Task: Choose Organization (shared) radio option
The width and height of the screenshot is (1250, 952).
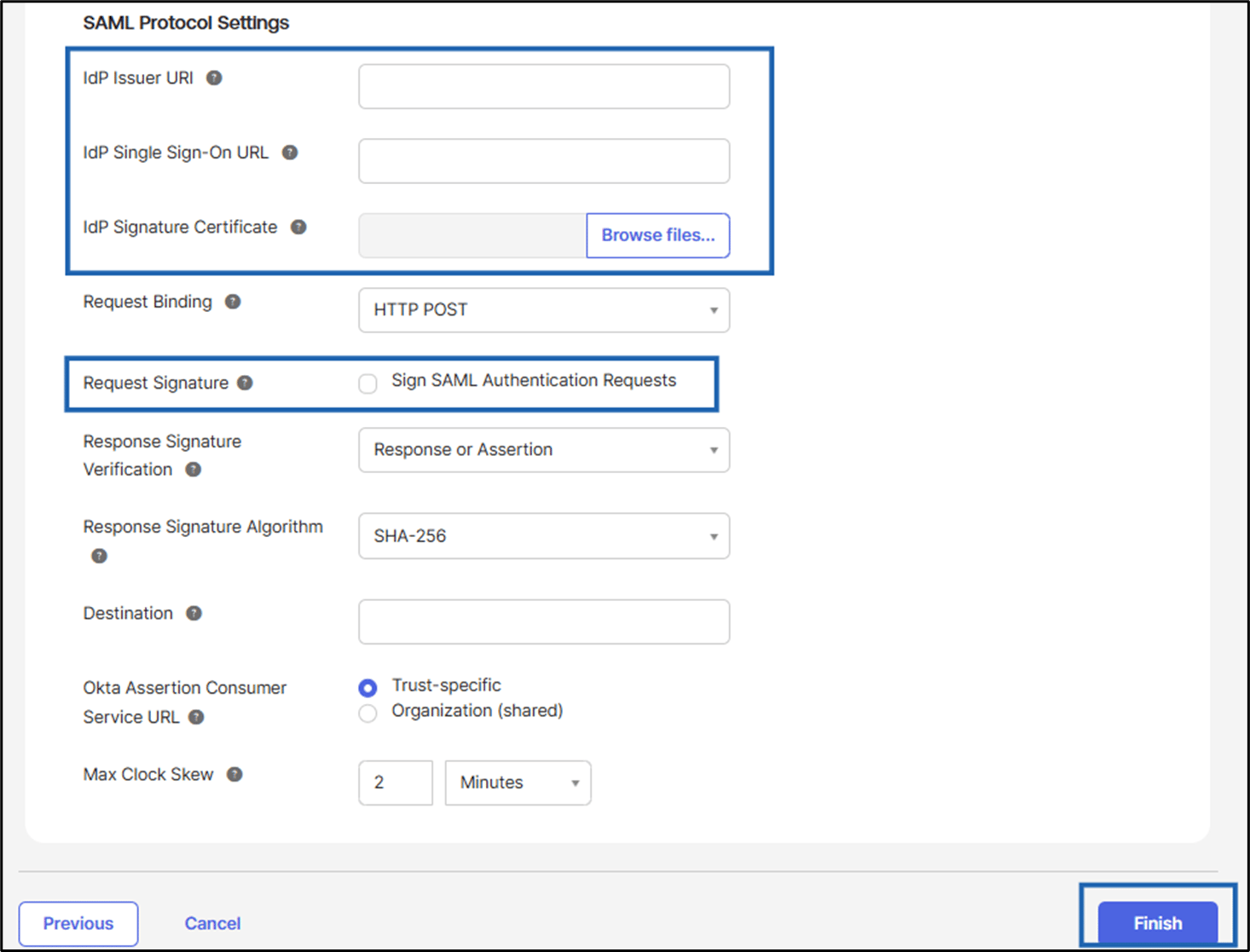Action: (367, 713)
